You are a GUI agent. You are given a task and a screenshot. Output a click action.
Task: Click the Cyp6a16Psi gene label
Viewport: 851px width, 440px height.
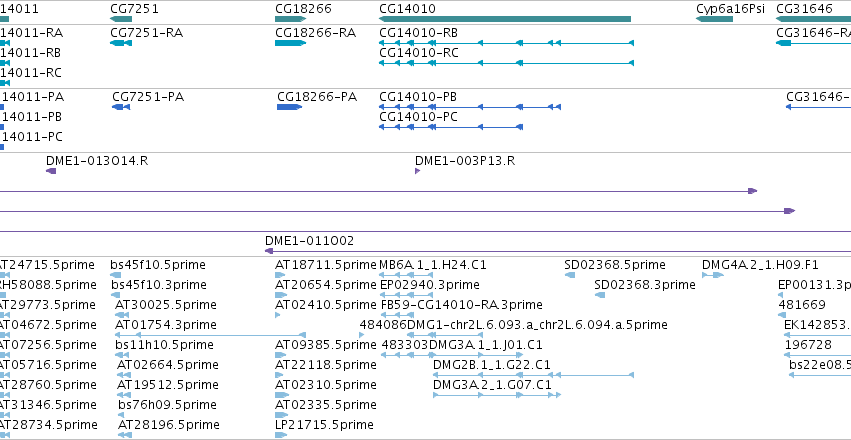point(731,9)
